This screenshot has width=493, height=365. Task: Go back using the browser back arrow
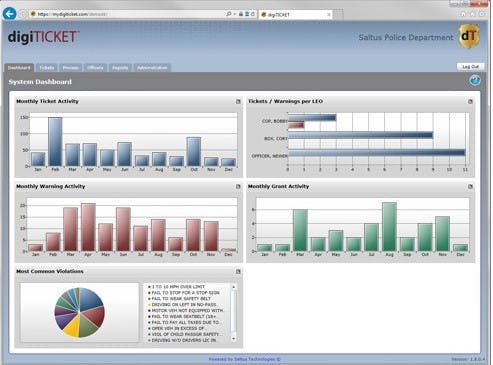tap(9, 14)
